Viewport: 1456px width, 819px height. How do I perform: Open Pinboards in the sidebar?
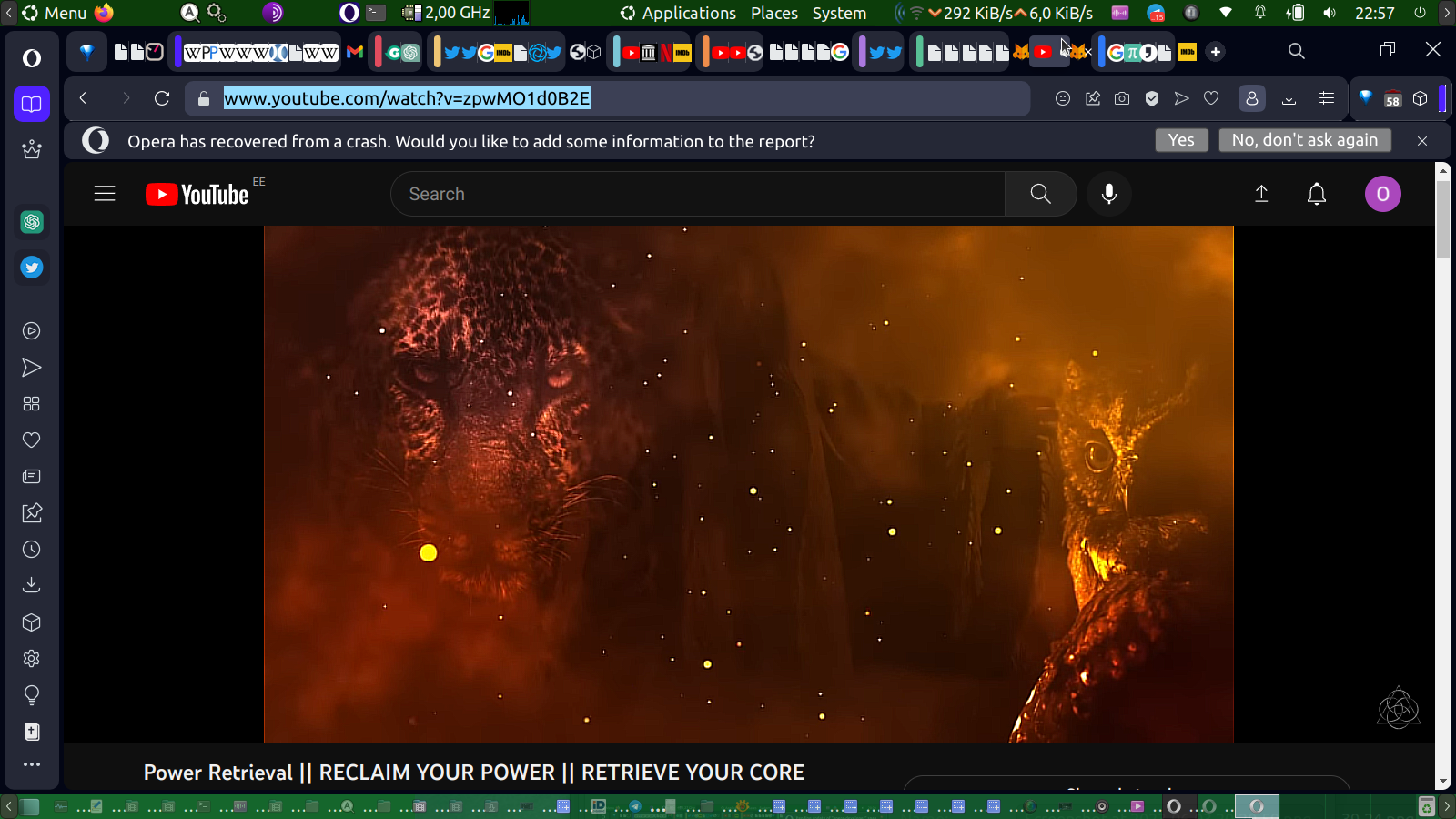coord(32,513)
